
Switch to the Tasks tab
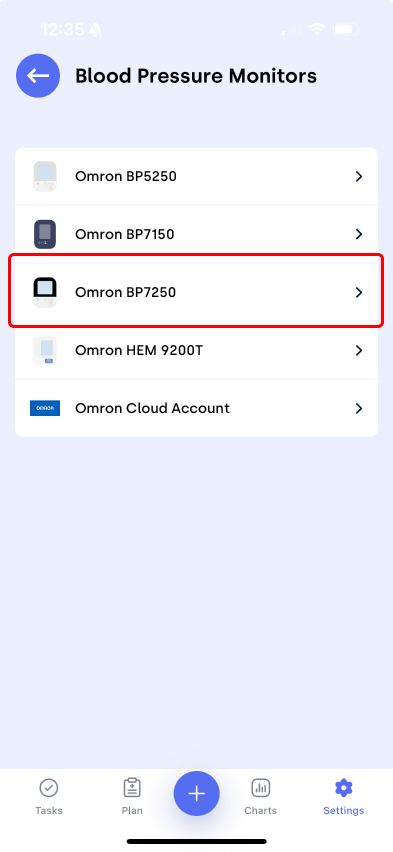[49, 797]
